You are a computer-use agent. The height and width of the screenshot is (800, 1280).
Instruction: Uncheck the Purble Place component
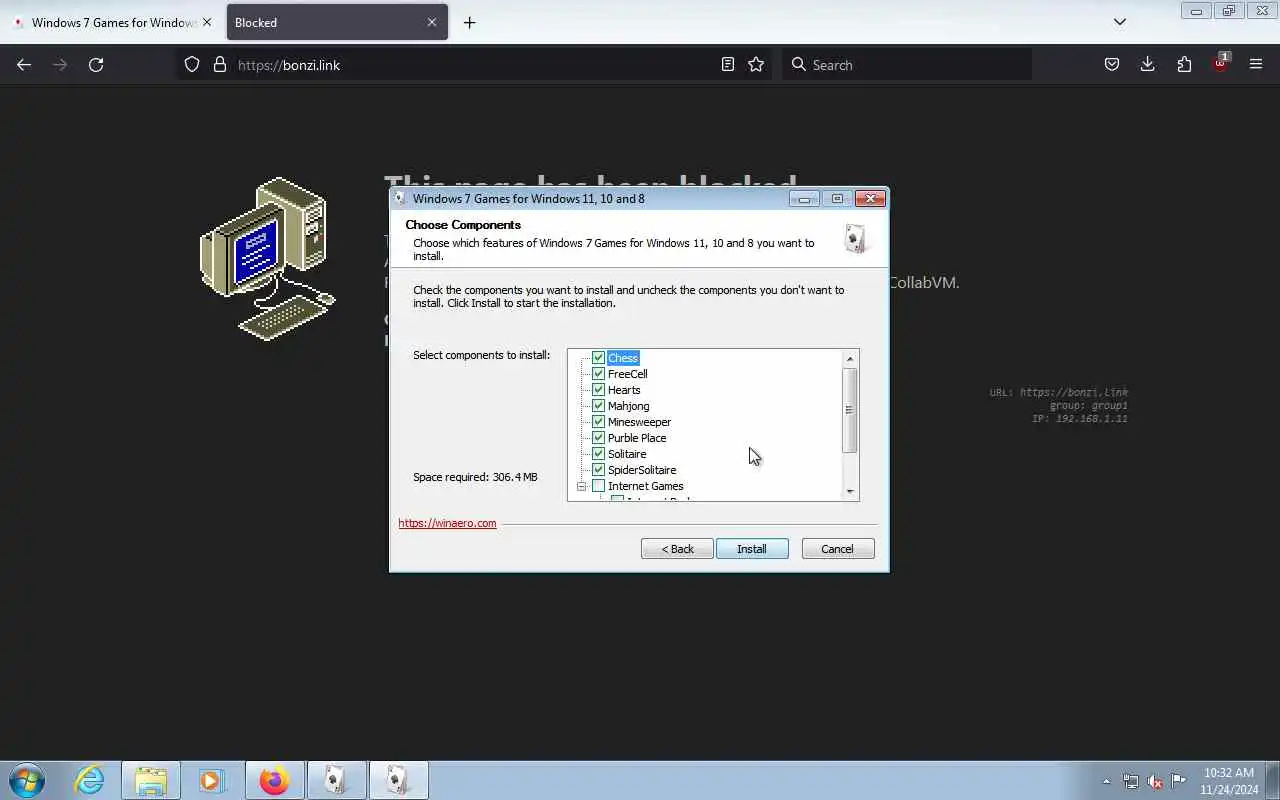pyautogui.click(x=598, y=438)
